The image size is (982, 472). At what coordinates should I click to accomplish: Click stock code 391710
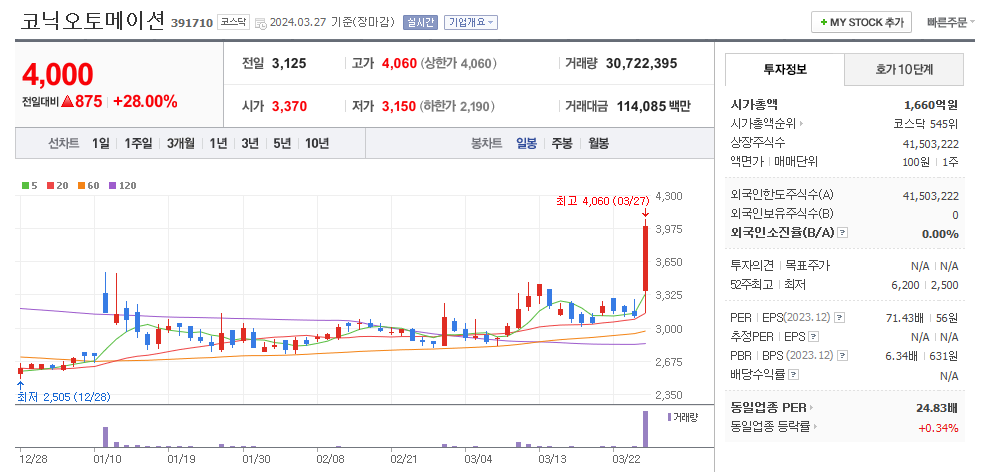click(x=191, y=23)
